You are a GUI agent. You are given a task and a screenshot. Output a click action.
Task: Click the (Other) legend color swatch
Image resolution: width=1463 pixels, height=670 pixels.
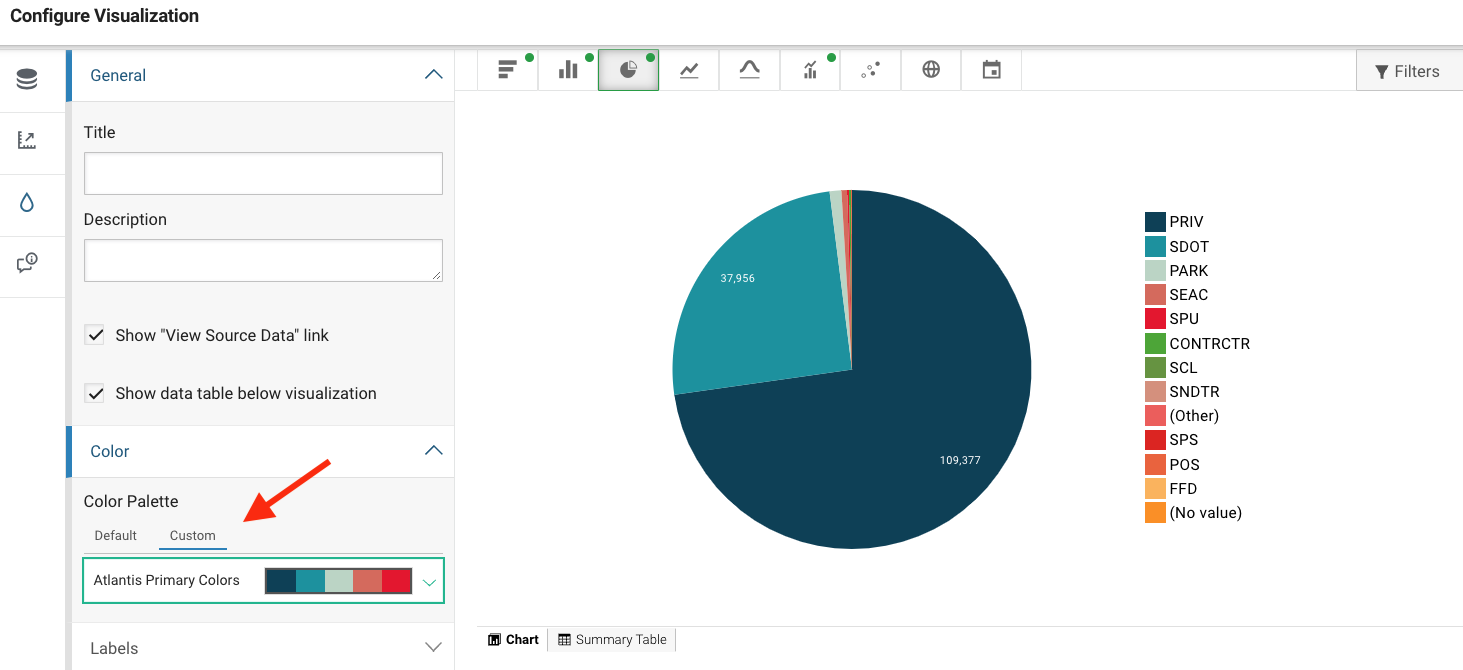[1155, 415]
